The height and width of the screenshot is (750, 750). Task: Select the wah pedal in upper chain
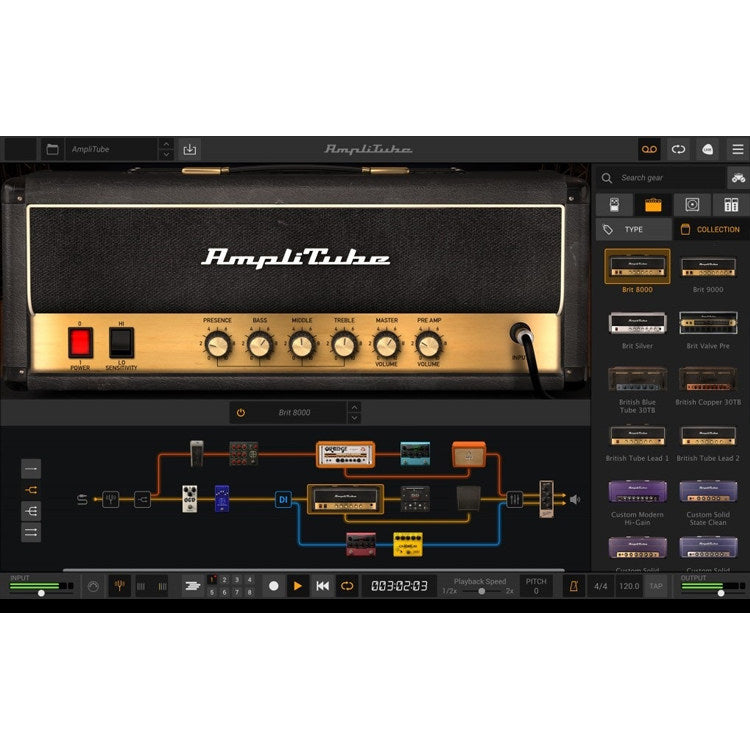click(x=197, y=453)
